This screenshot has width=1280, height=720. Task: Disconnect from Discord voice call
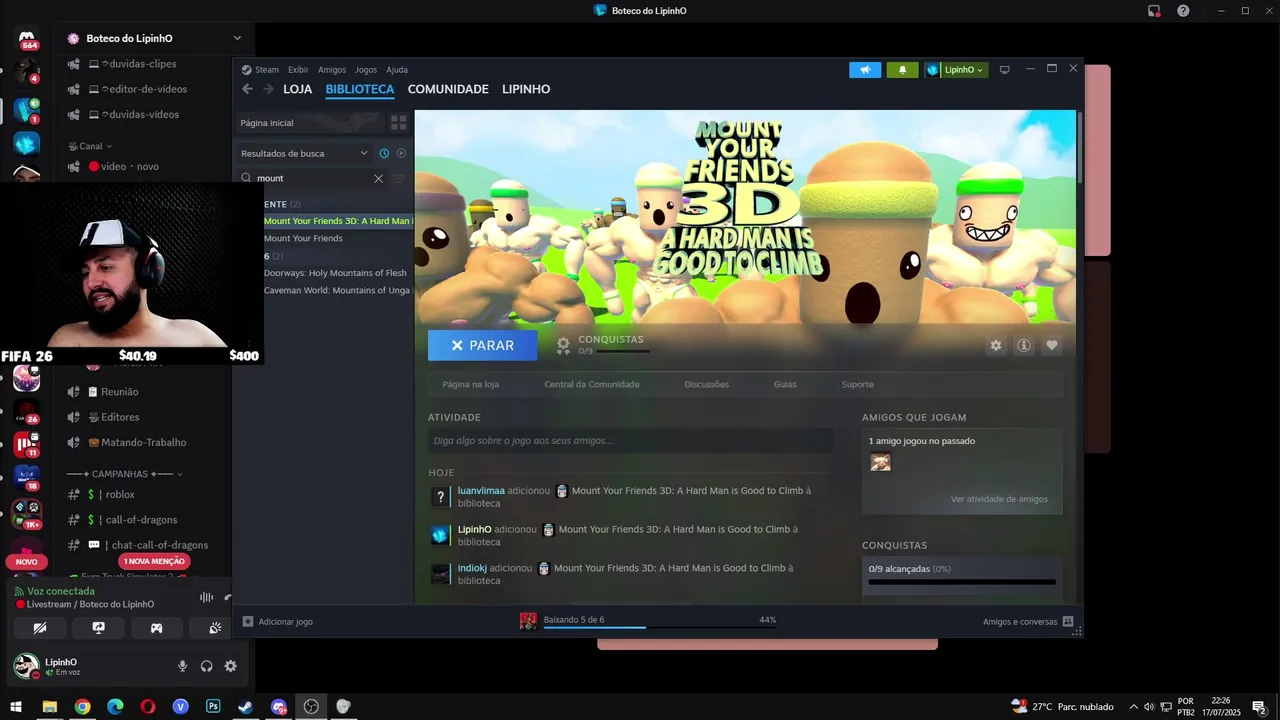tap(228, 597)
